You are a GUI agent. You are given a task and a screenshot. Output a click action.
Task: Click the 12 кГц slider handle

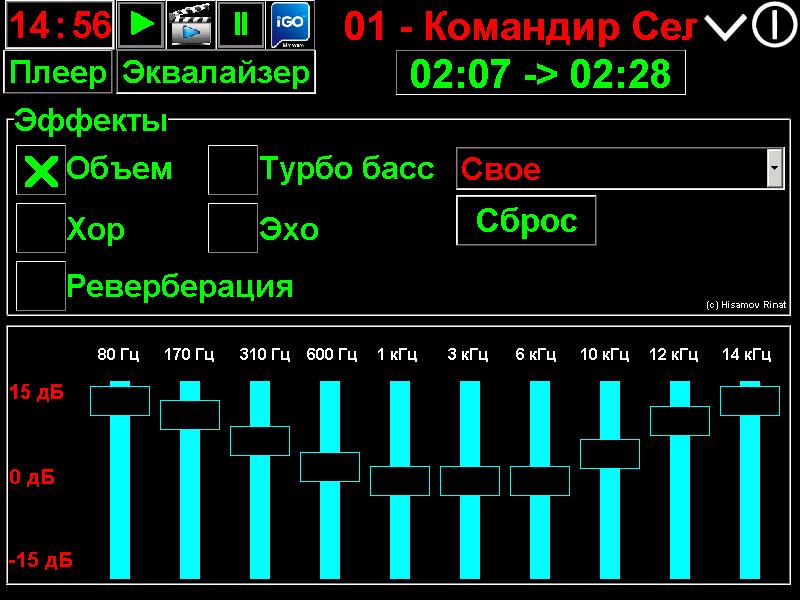point(680,421)
